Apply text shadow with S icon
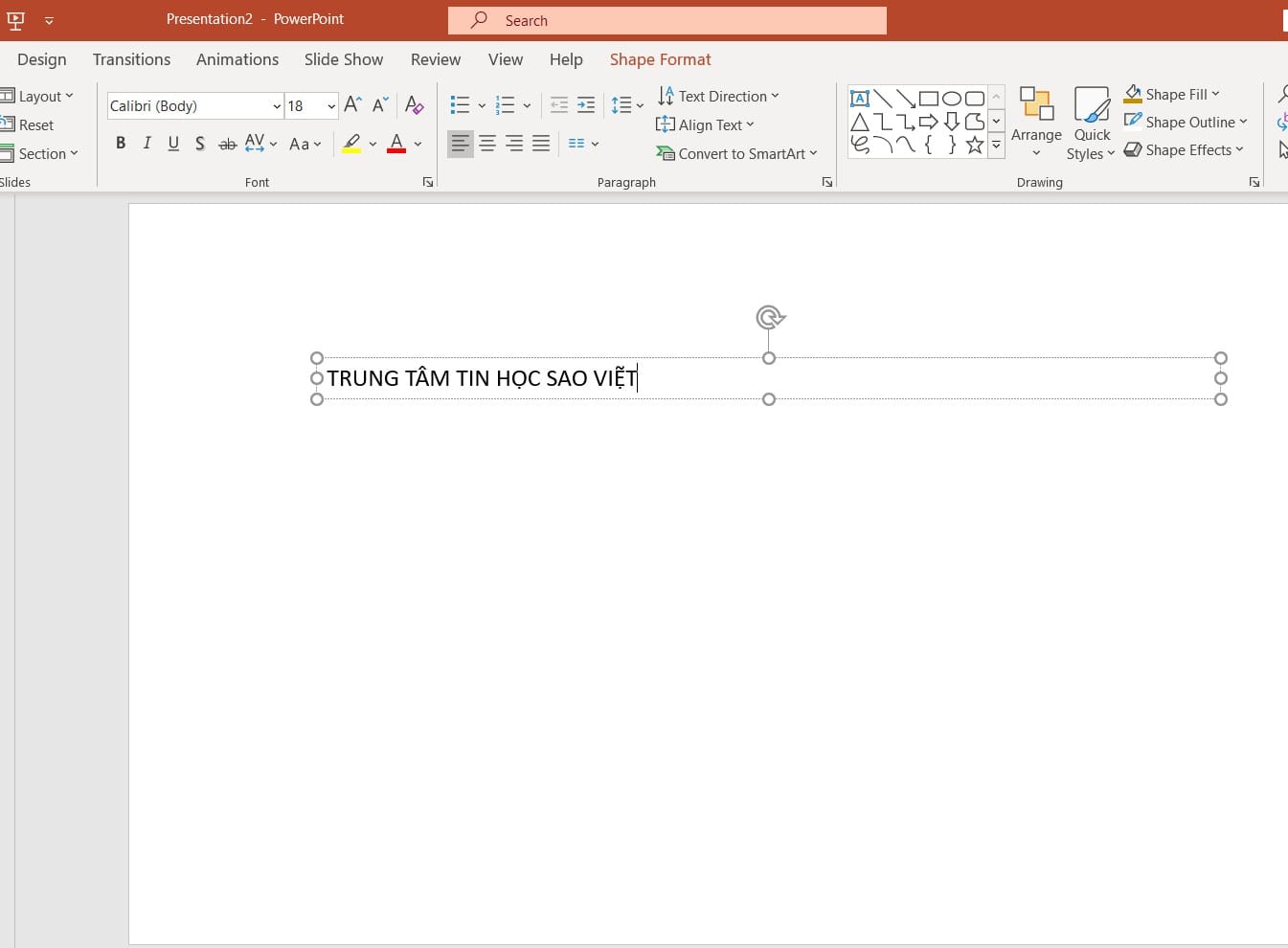Screen dimensions: 1288x948 [199, 144]
